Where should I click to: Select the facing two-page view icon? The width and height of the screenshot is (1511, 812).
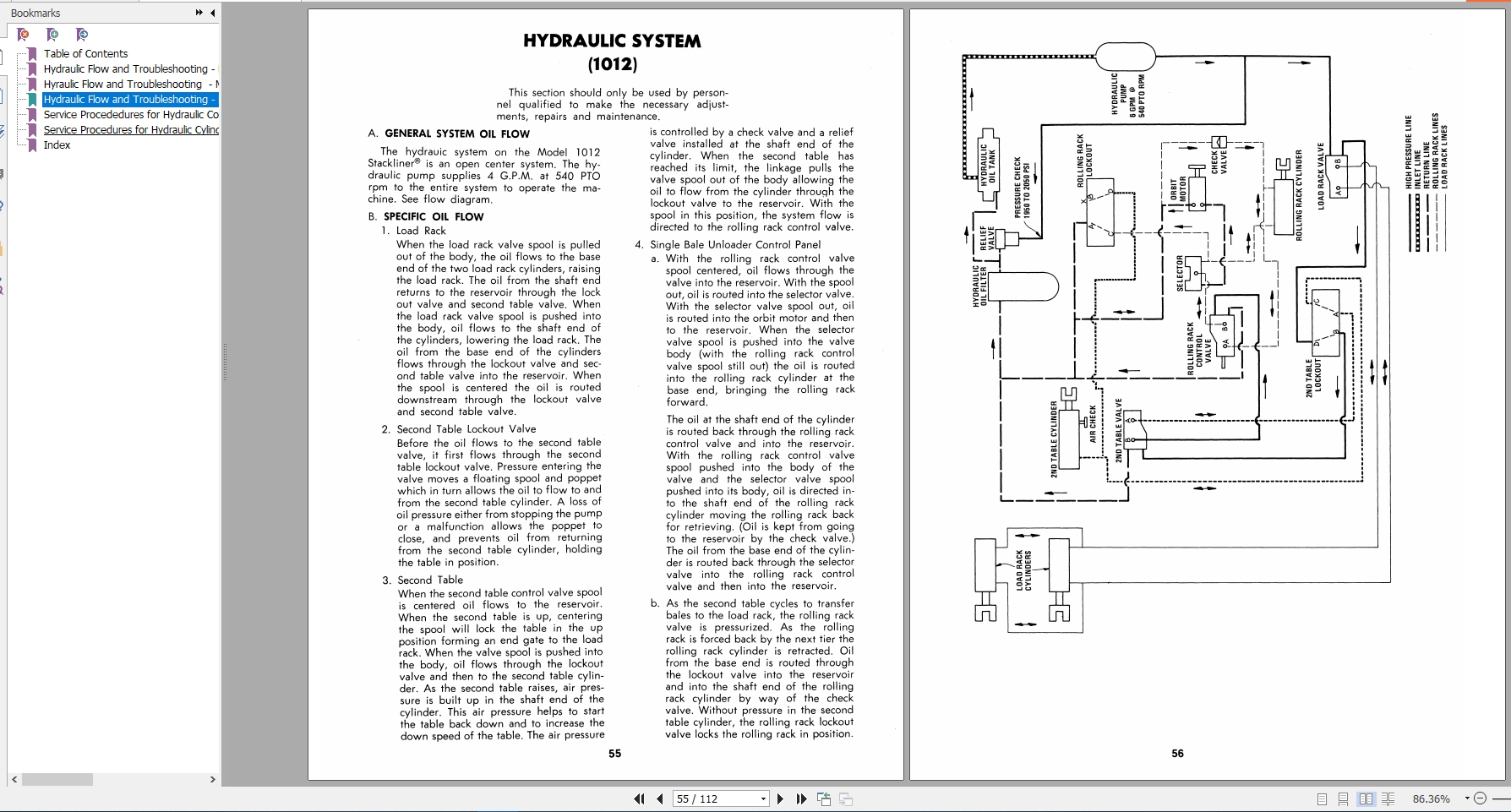click(1367, 798)
